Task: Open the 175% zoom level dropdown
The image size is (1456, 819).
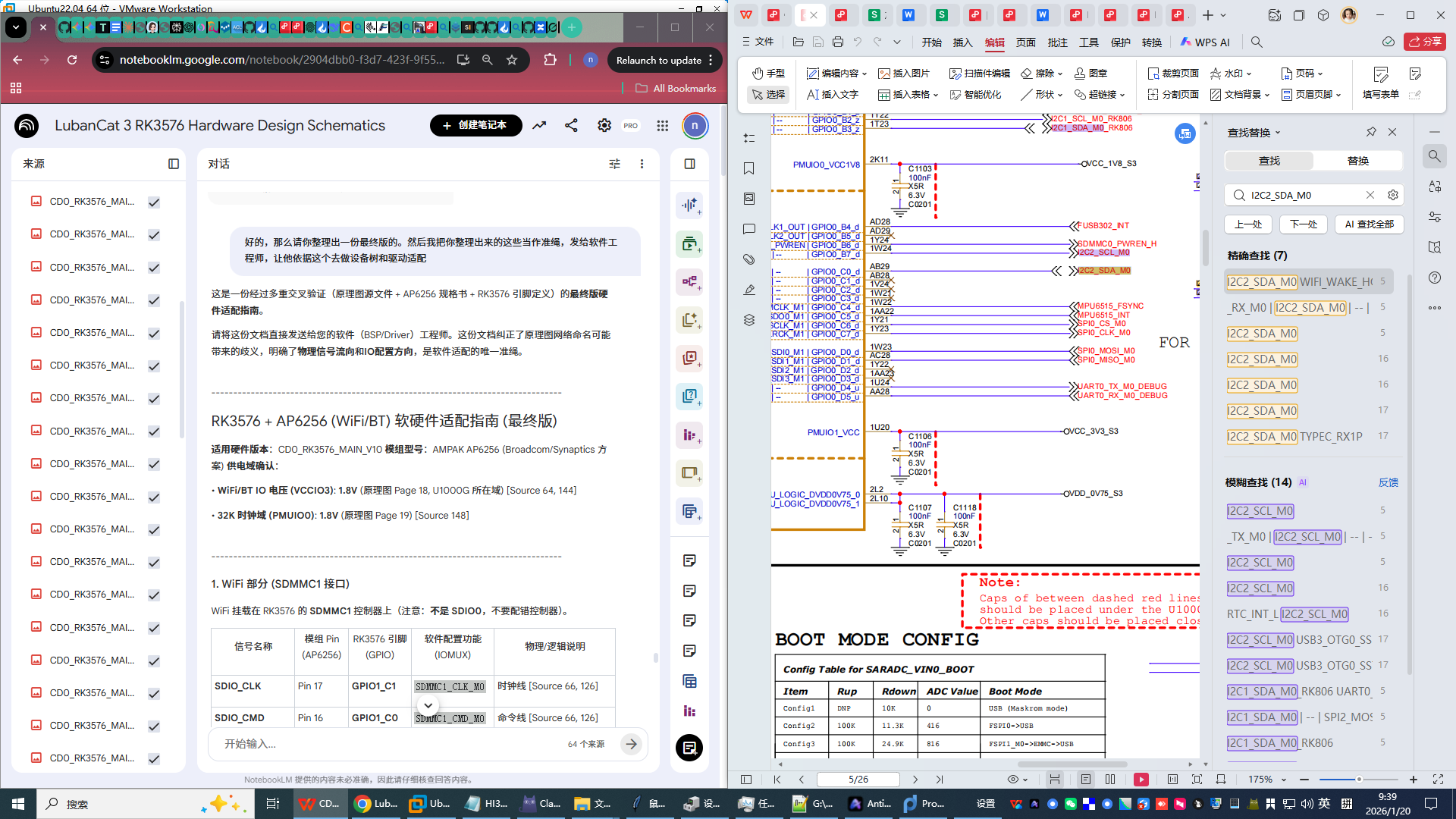Action: pos(1284,780)
